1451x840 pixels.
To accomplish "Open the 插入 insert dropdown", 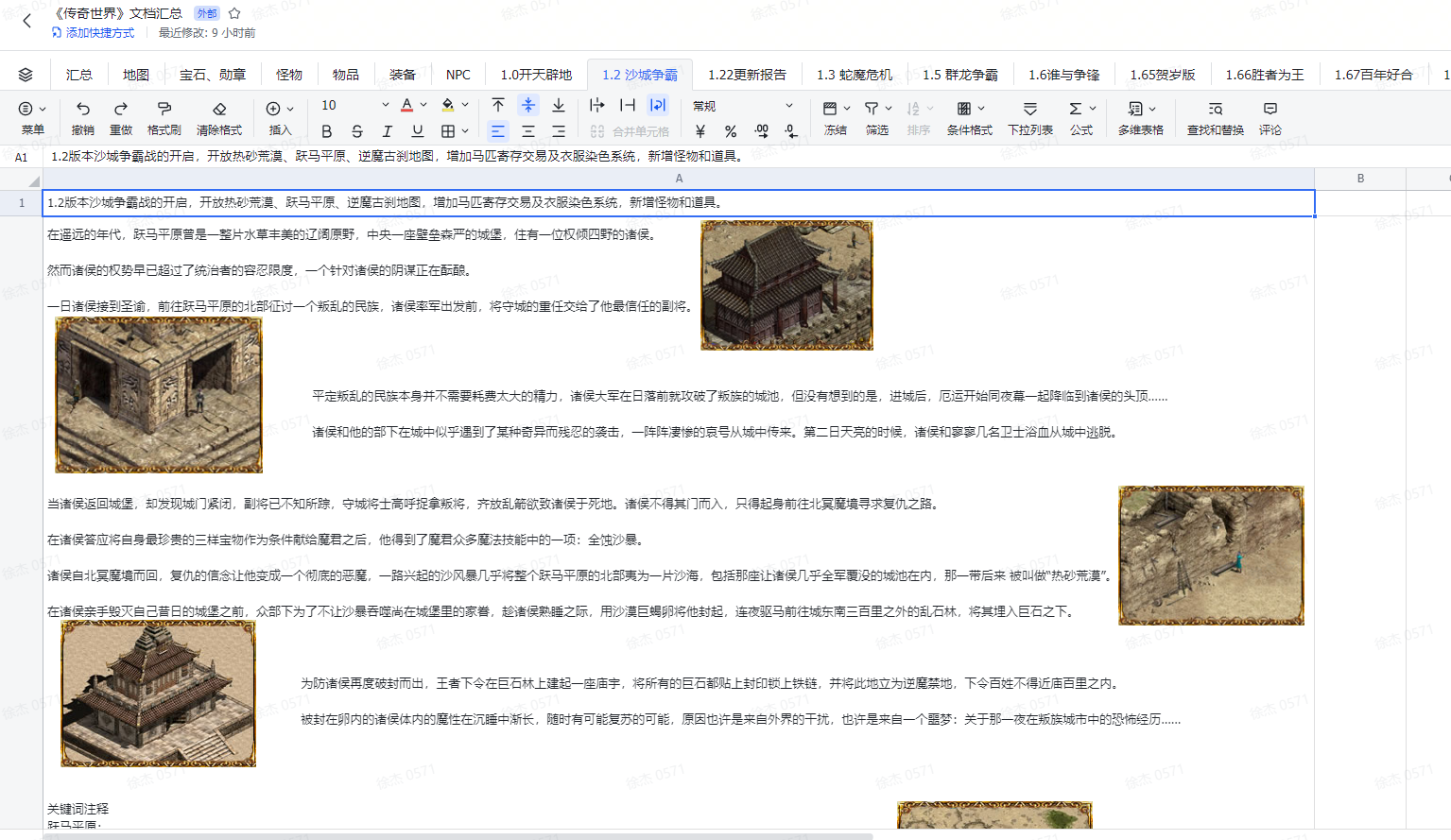I will pos(280,118).
